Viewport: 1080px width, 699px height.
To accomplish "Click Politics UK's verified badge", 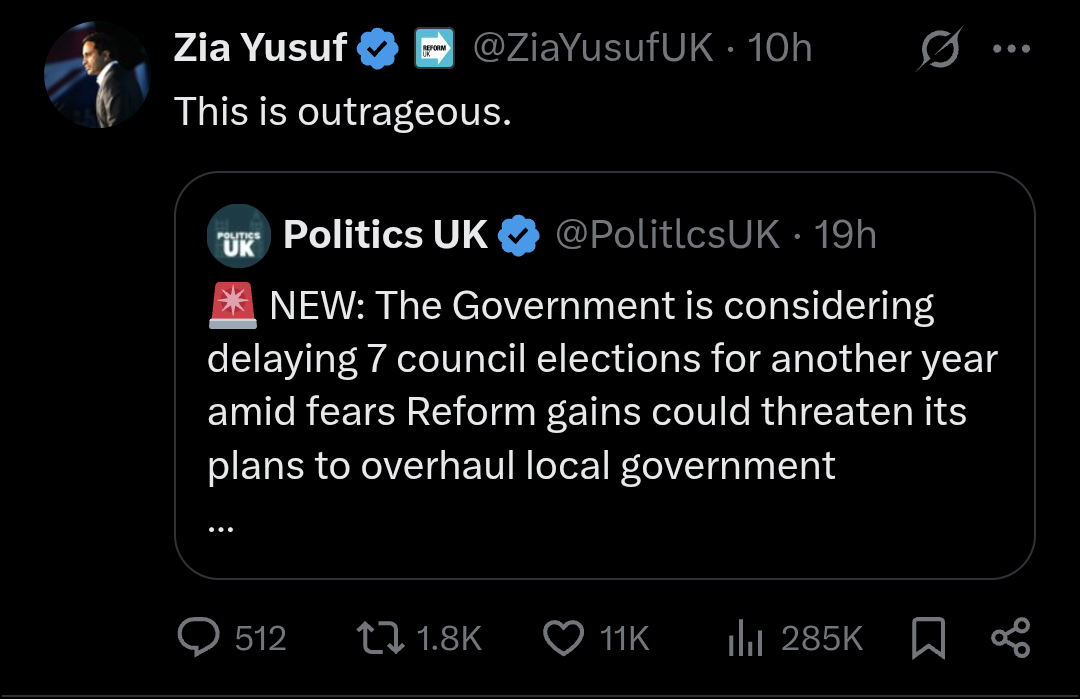I will (519, 236).
